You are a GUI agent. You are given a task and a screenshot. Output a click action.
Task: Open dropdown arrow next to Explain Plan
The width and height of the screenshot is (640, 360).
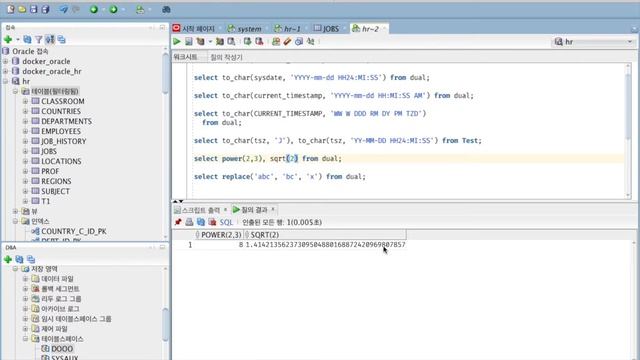[210, 42]
